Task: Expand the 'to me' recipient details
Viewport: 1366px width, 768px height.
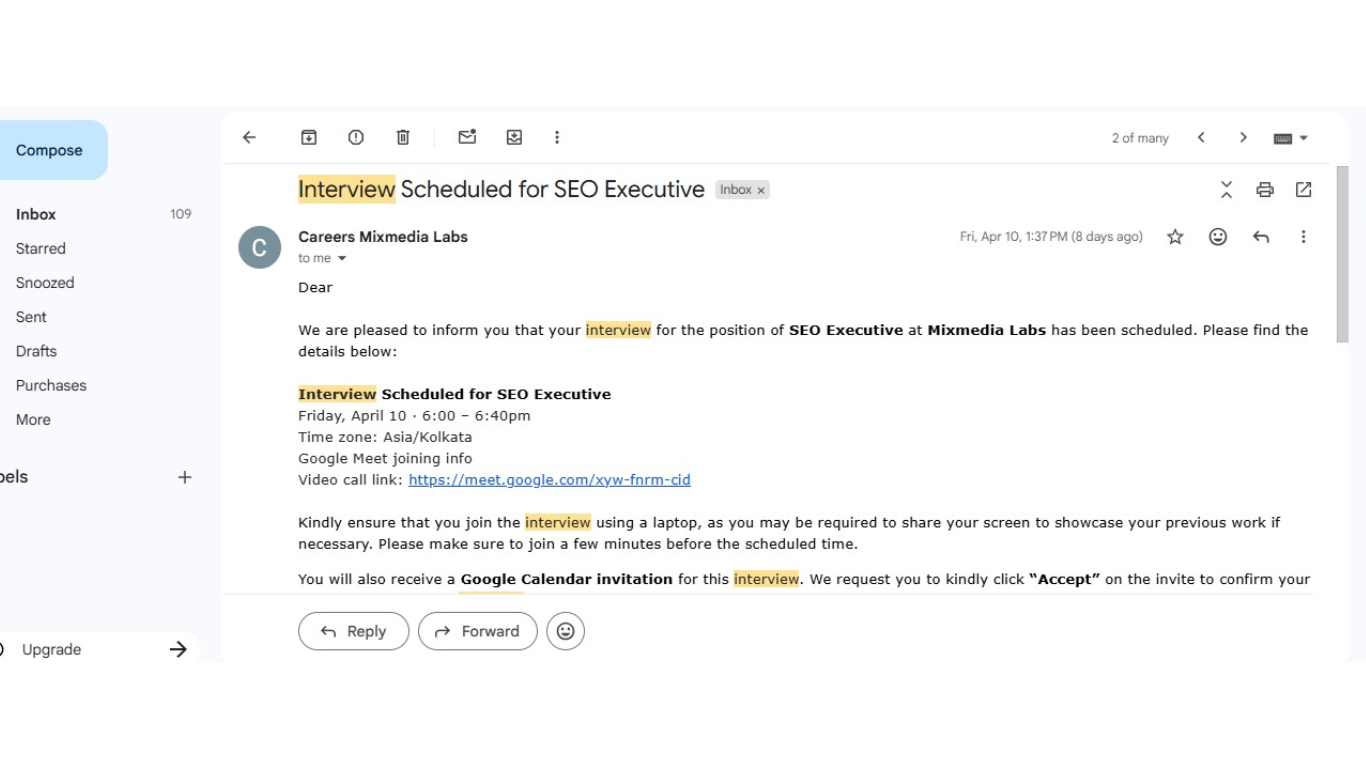Action: (x=342, y=258)
